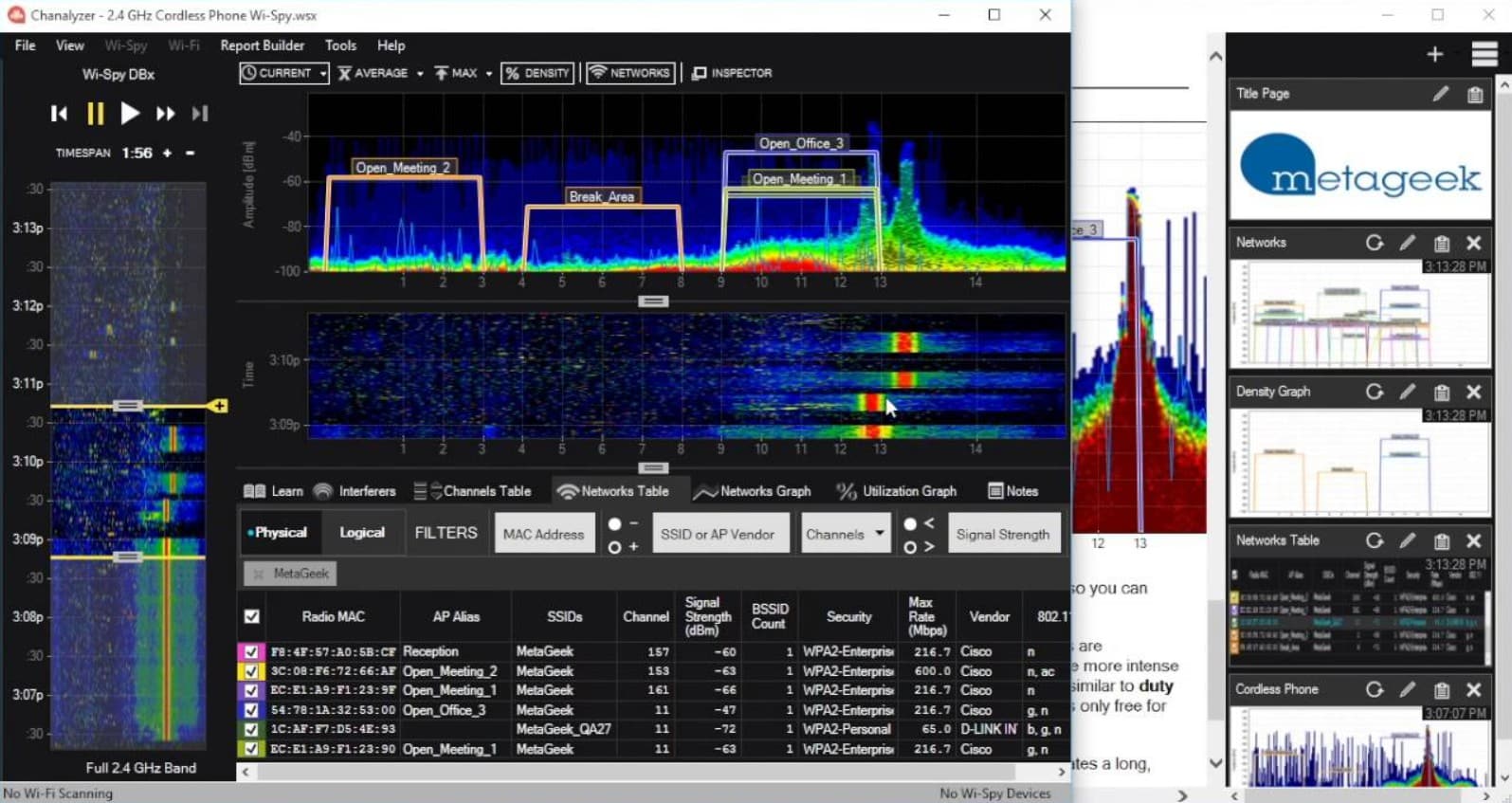This screenshot has width=1512, height=803.
Task: Close the Networks report section
Action: [x=1474, y=243]
